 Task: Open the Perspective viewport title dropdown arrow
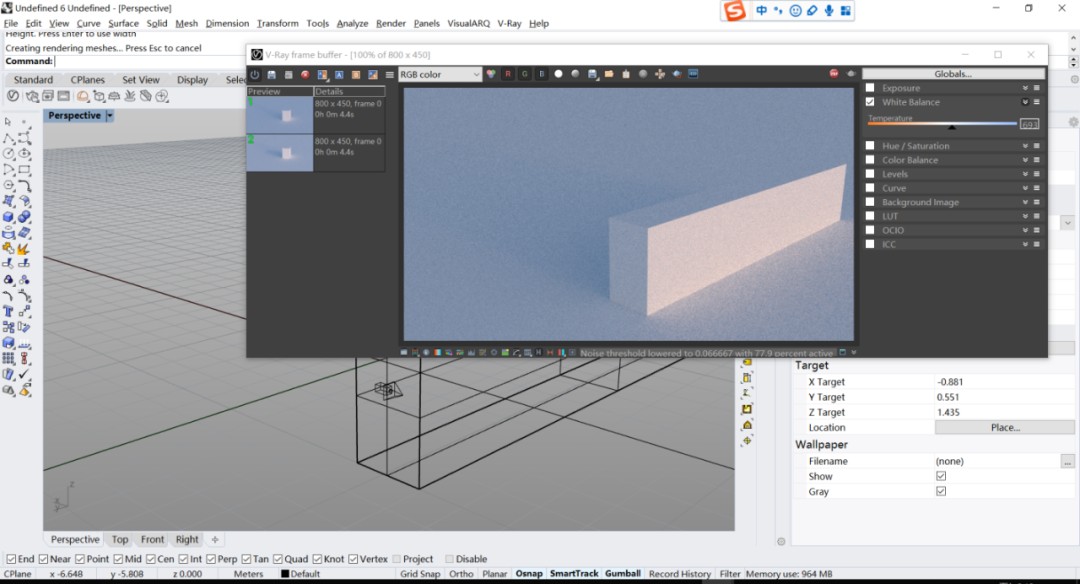point(110,116)
